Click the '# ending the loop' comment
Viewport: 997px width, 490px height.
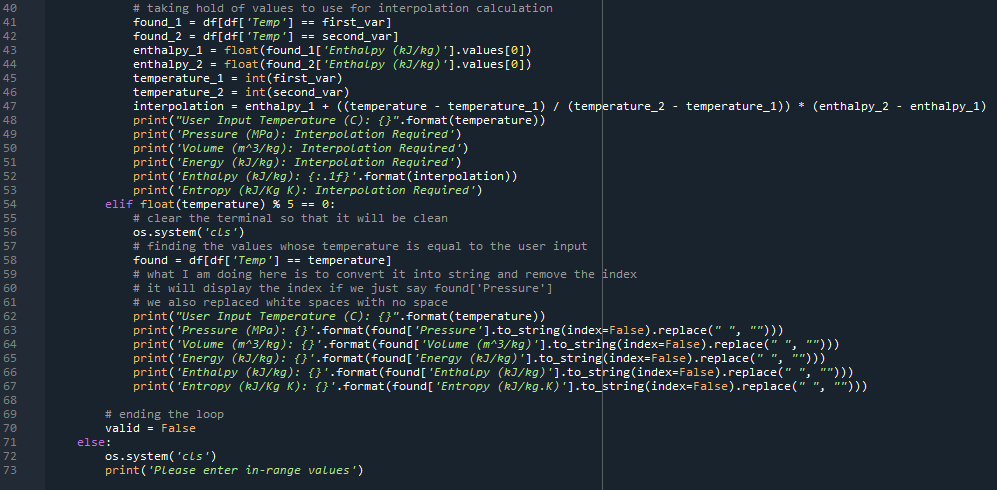[x=164, y=414]
